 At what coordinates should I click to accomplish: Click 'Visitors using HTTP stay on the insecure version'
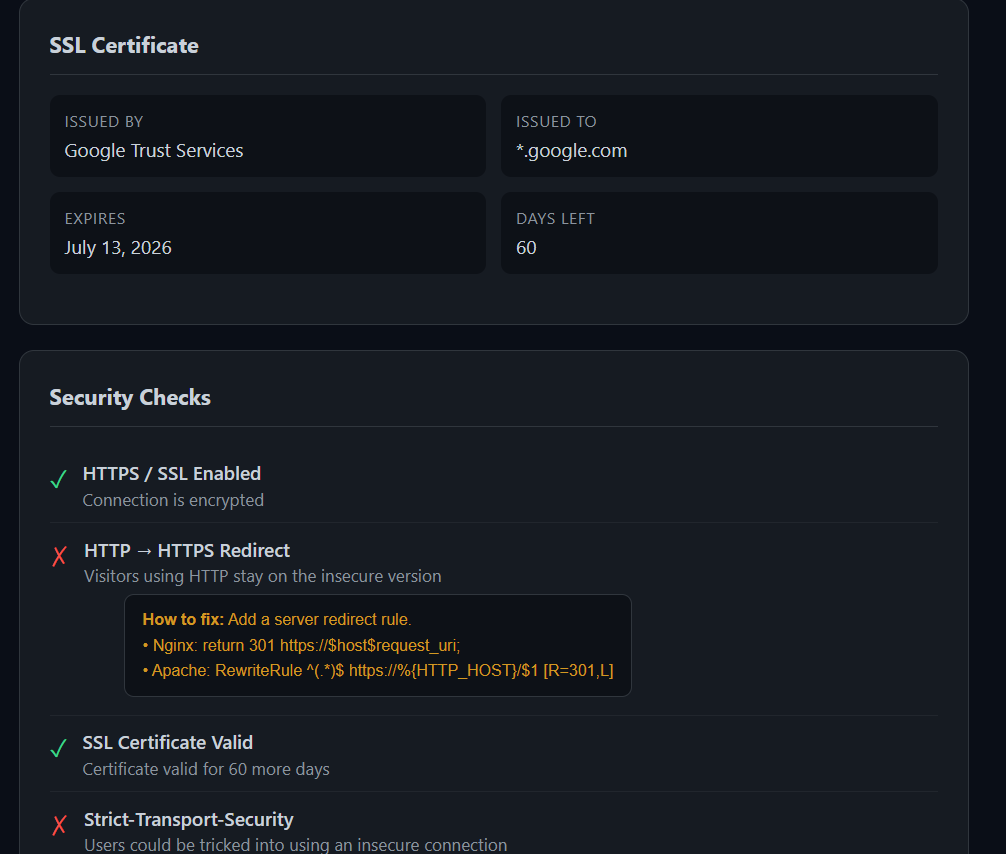[x=262, y=576]
